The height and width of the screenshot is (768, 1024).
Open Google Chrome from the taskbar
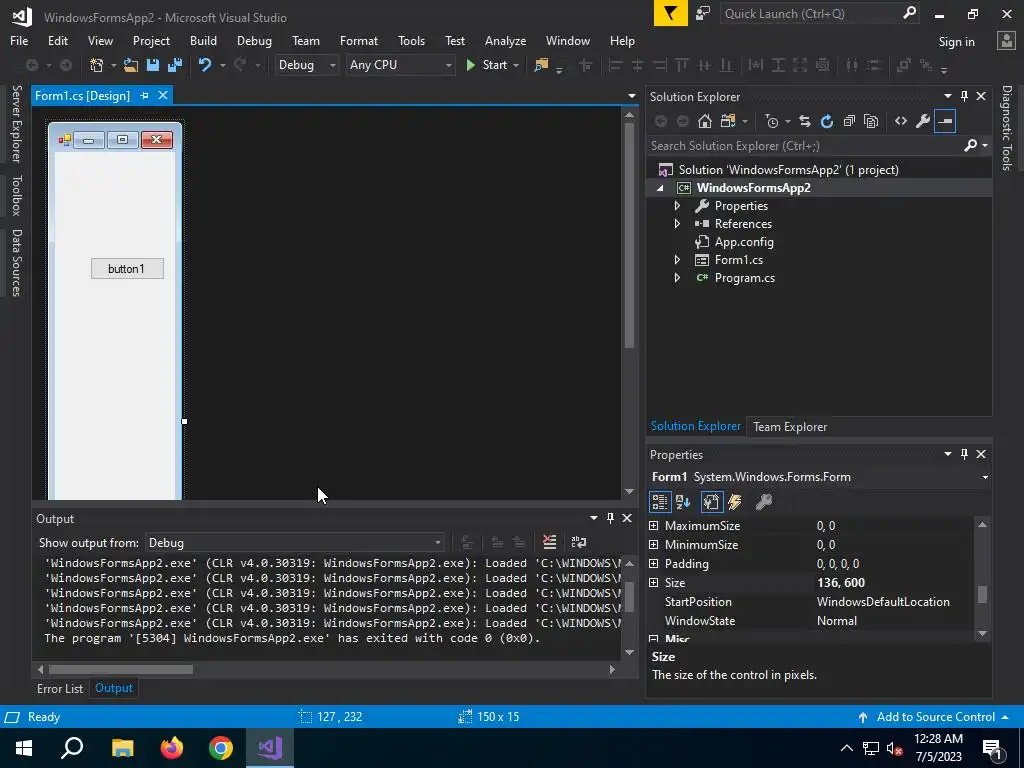[x=221, y=748]
